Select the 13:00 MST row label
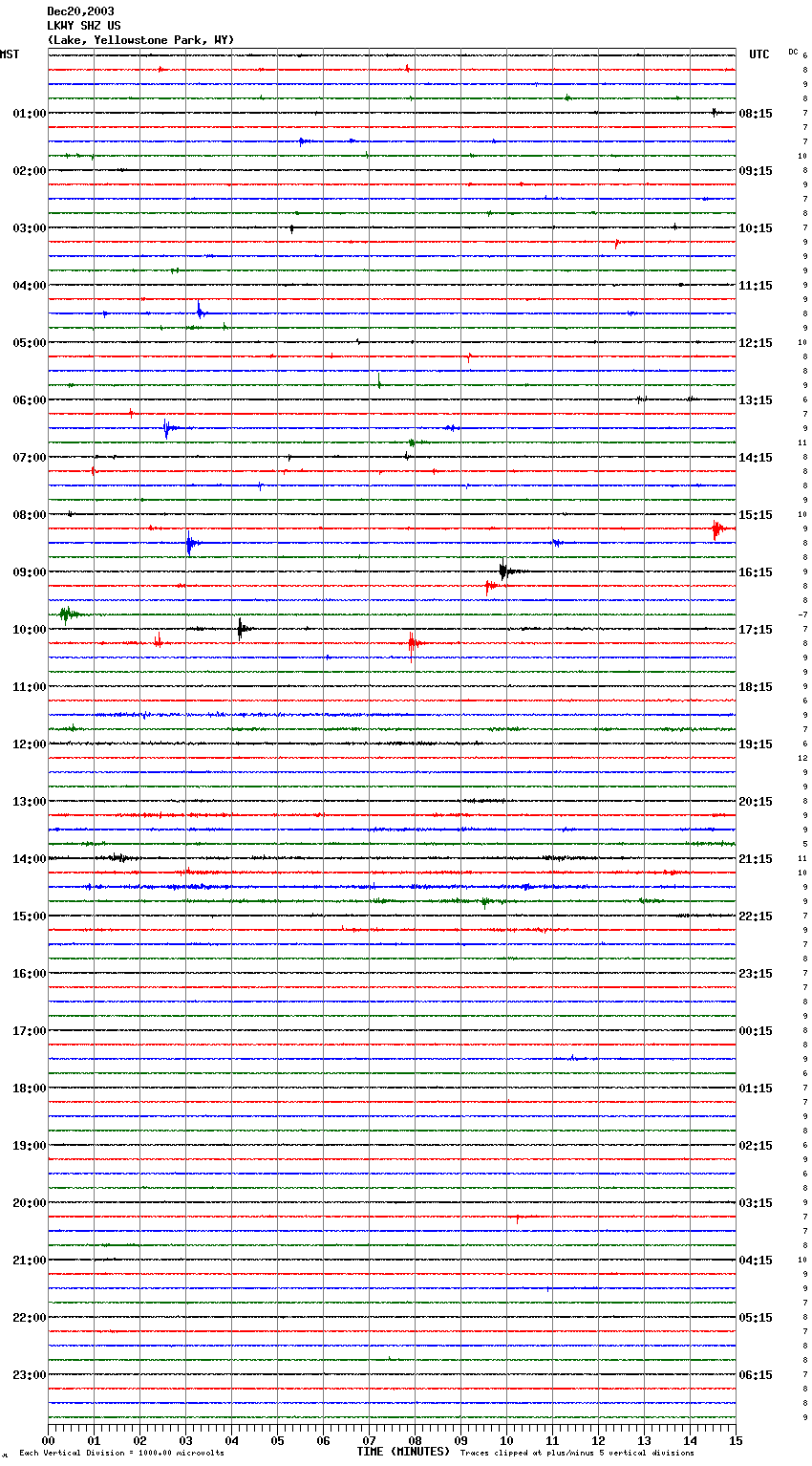 click(x=30, y=802)
